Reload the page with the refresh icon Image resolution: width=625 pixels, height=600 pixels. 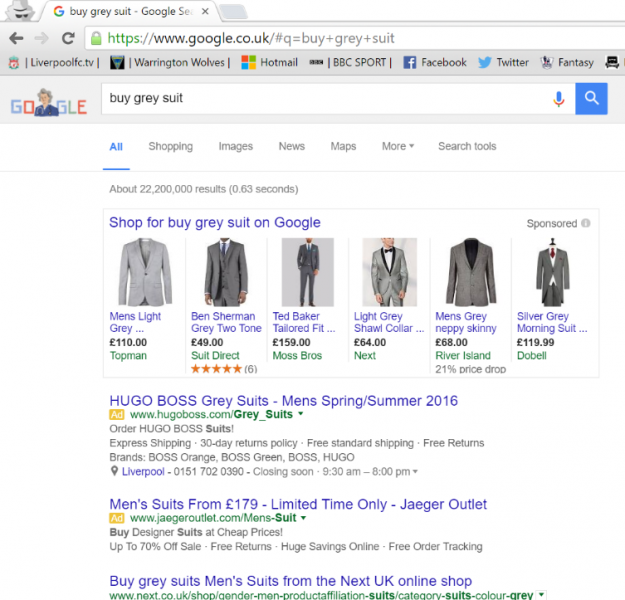pos(68,38)
